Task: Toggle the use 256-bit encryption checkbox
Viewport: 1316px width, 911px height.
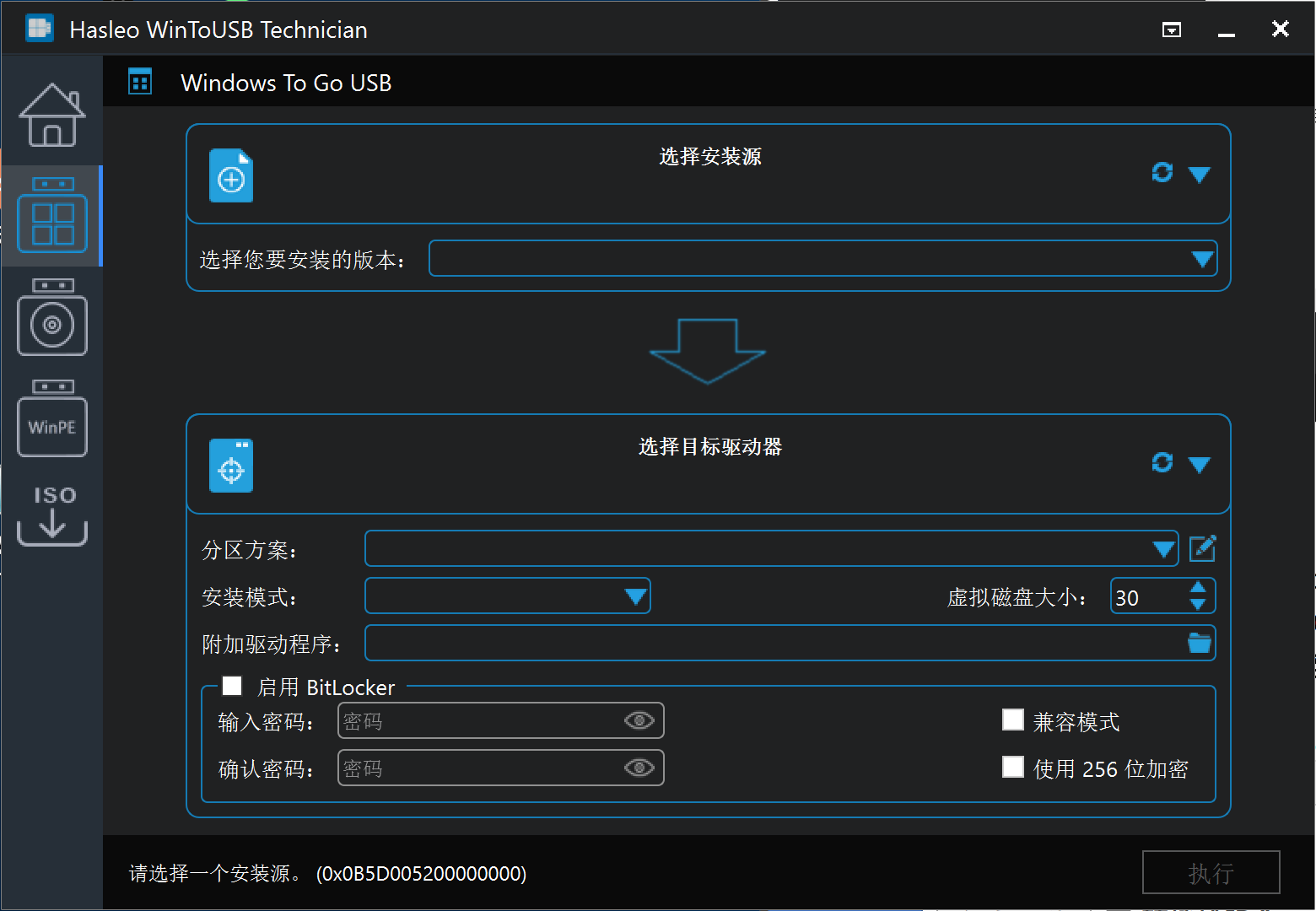Action: click(x=1013, y=767)
